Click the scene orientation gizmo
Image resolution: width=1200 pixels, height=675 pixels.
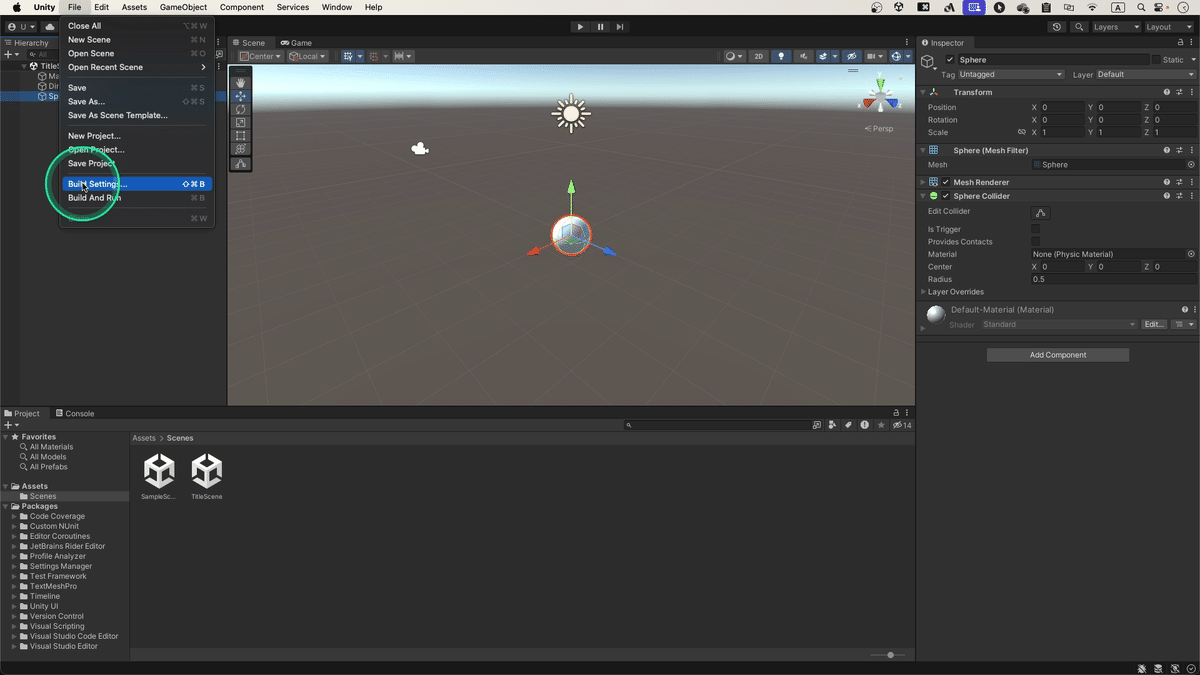(881, 98)
